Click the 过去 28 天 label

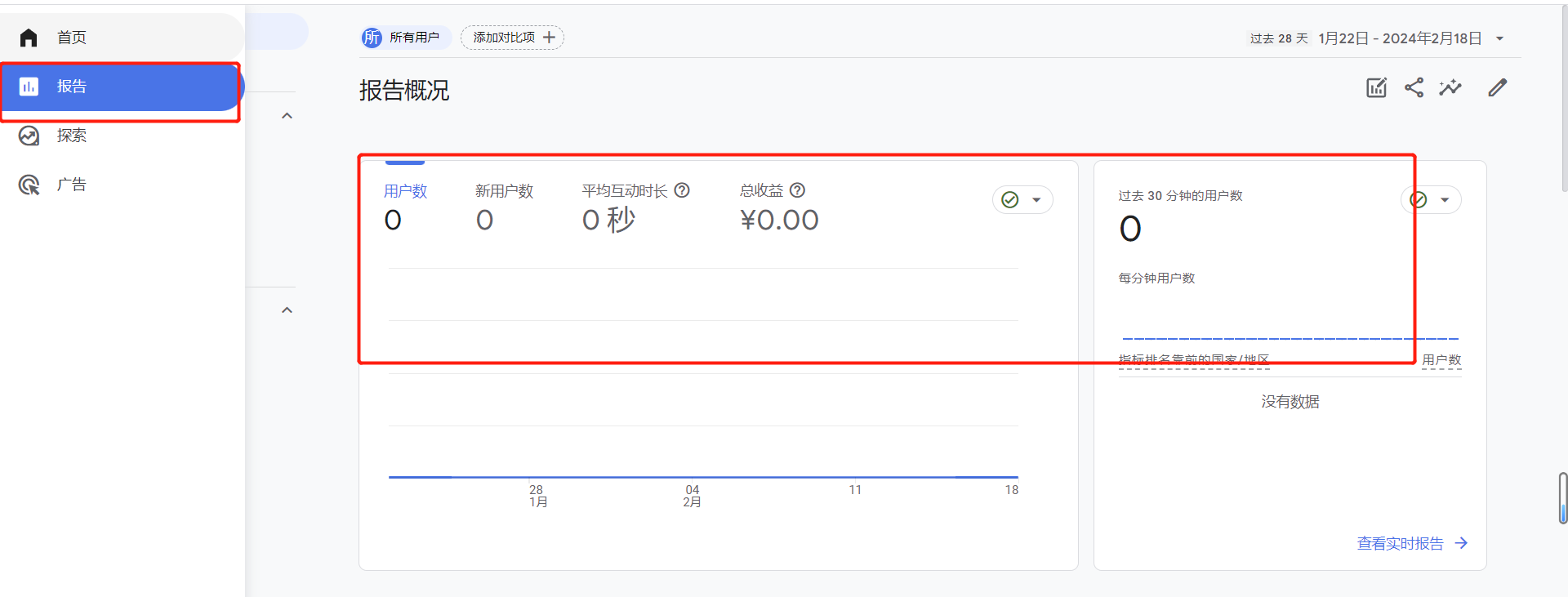pyautogui.click(x=1279, y=38)
